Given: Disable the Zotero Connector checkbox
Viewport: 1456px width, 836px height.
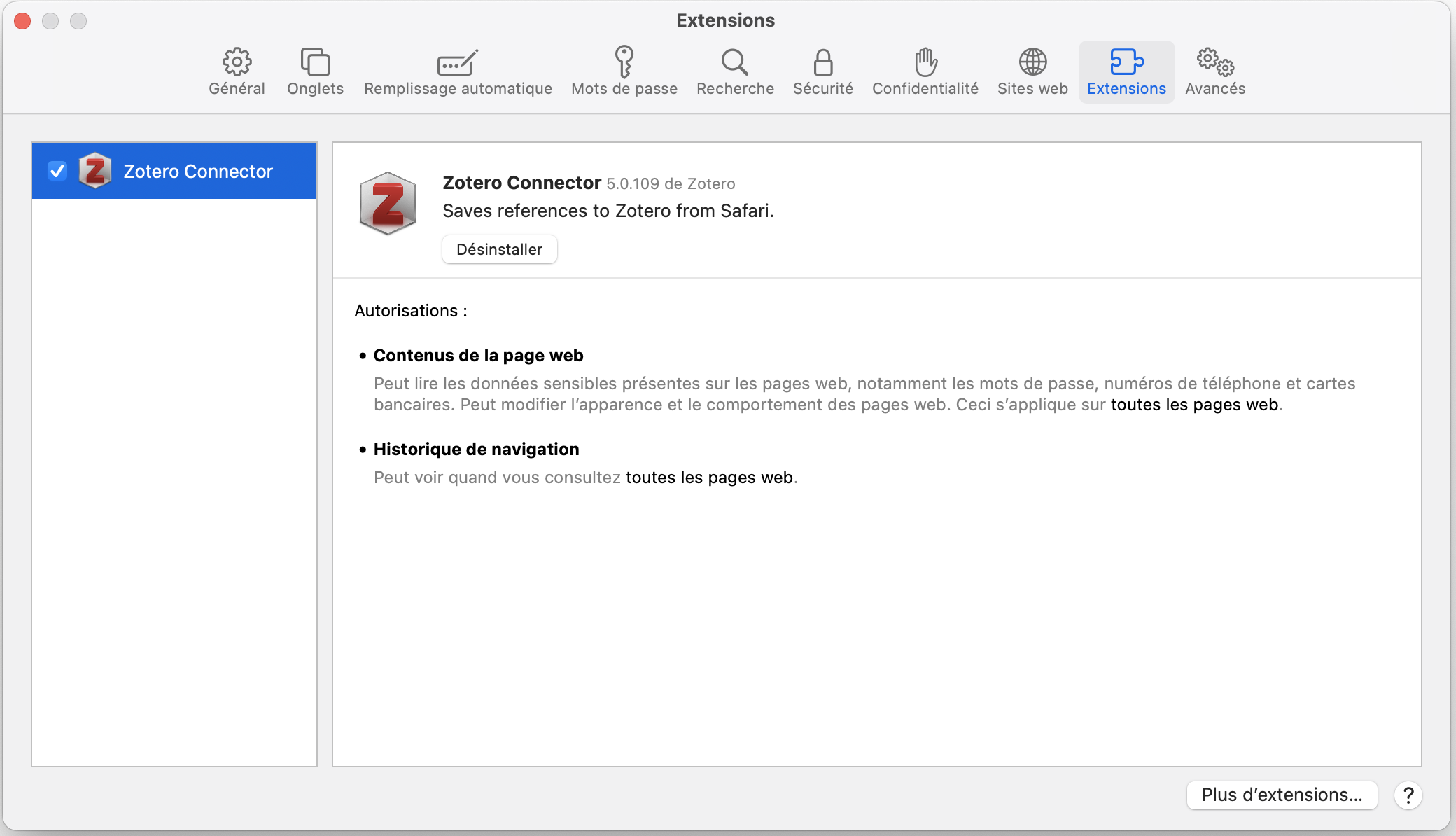Looking at the screenshot, I should (x=57, y=171).
